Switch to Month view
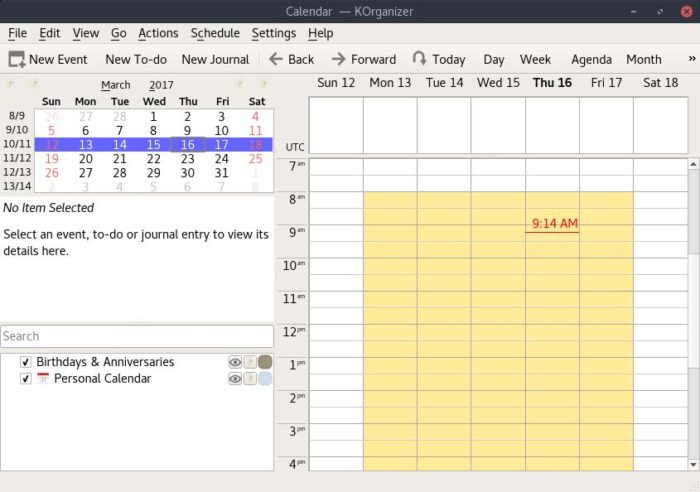 pyautogui.click(x=644, y=59)
